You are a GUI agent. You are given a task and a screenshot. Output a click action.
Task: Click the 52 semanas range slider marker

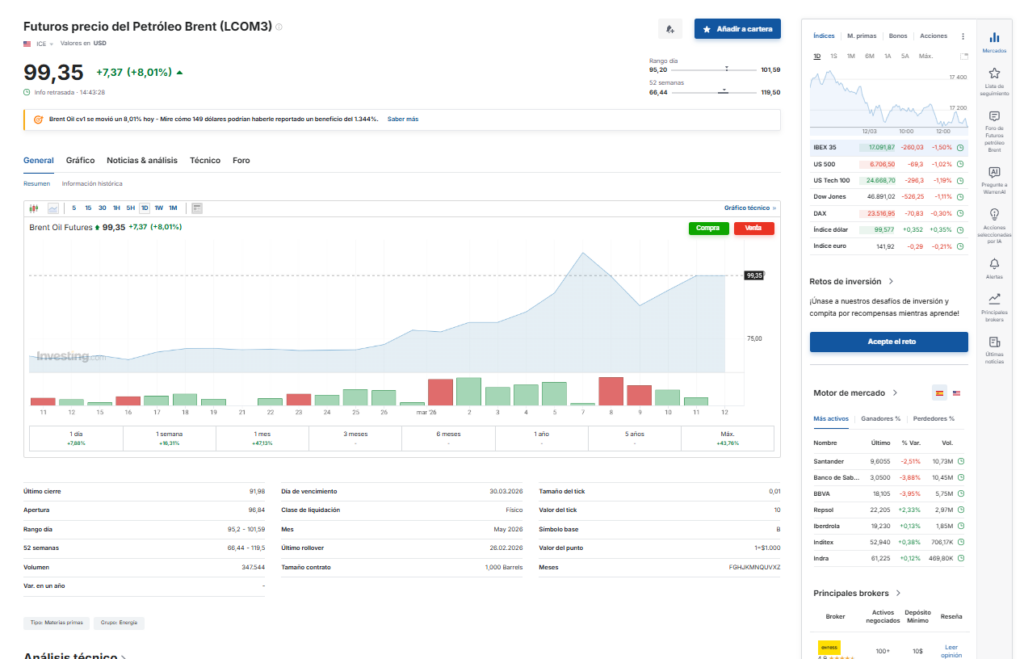point(723,92)
